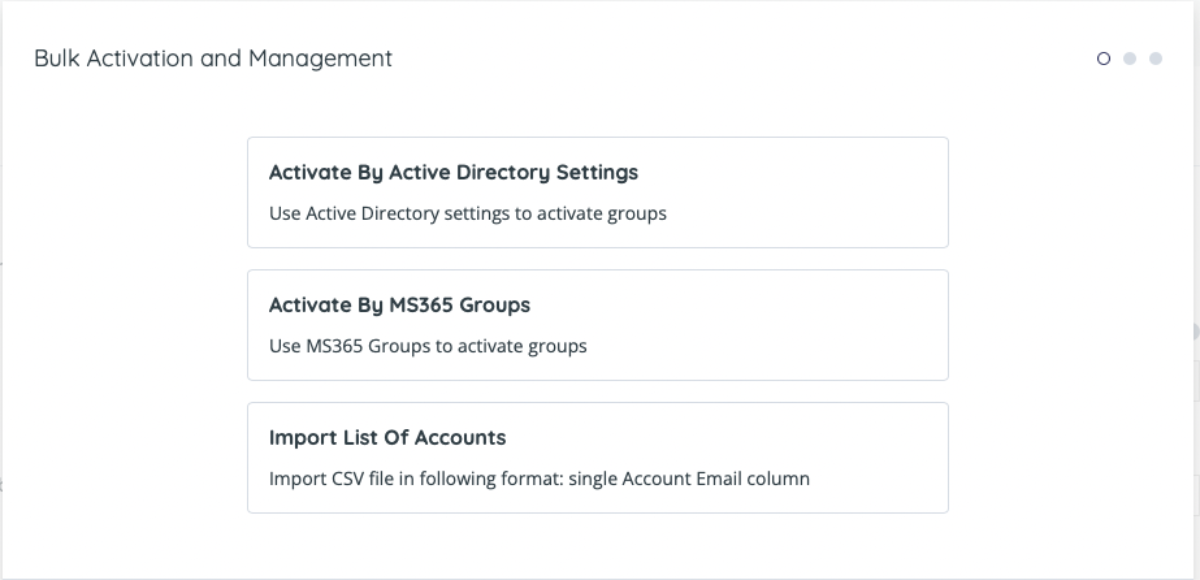
Task: Click text 'Use MS365 Groups to activate groups'
Action: (x=428, y=346)
